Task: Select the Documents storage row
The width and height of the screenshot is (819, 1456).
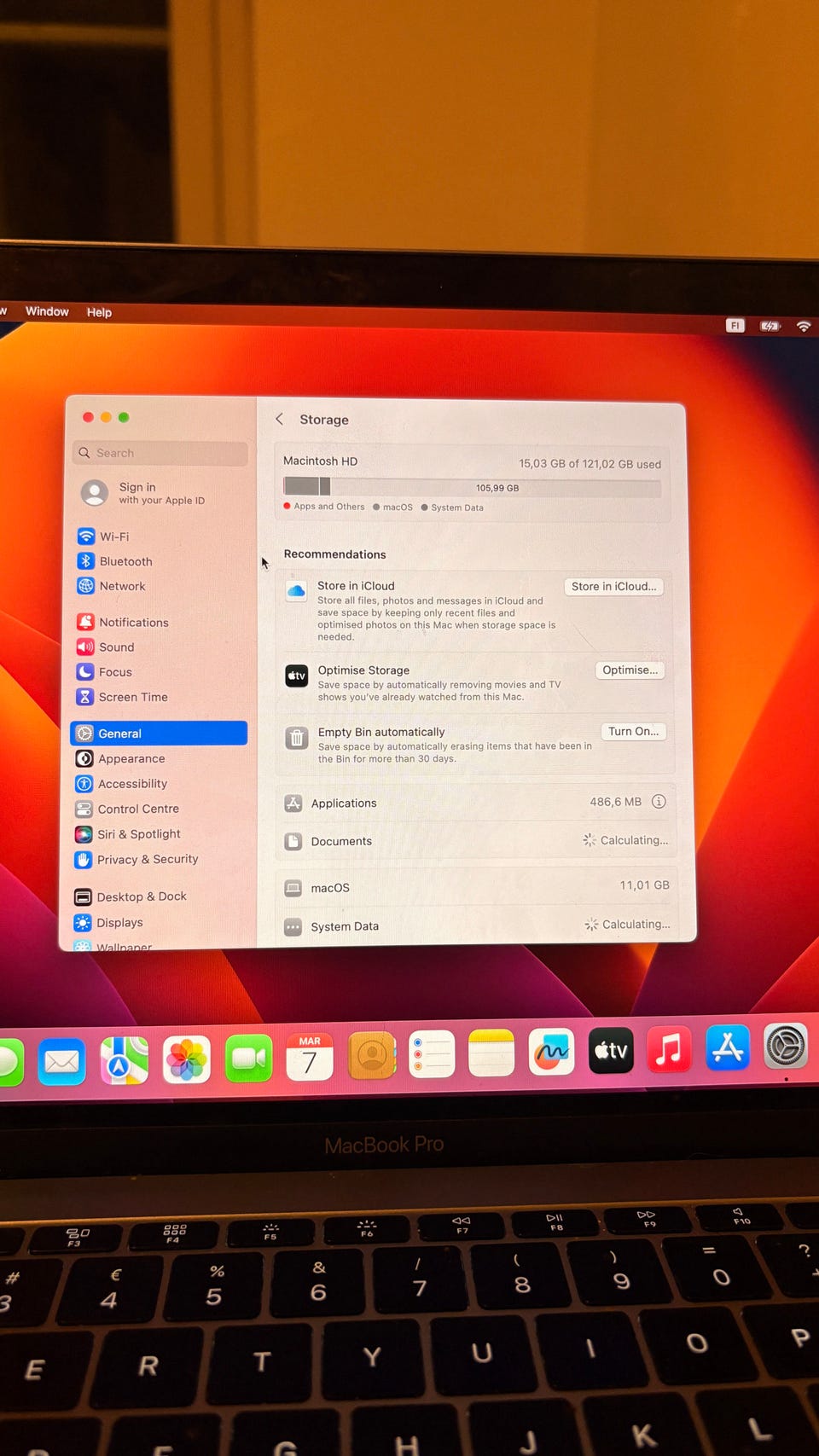Action: click(x=476, y=841)
